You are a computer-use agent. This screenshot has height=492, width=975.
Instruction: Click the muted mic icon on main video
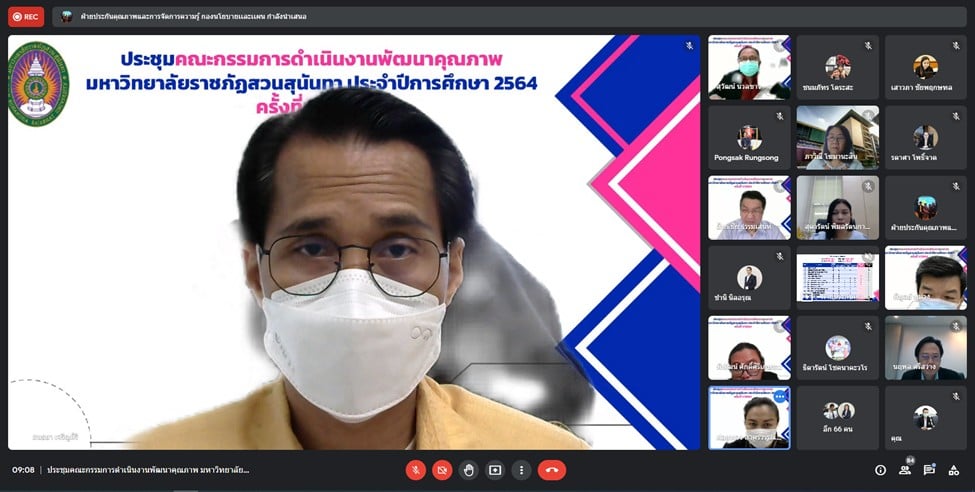pos(688,46)
